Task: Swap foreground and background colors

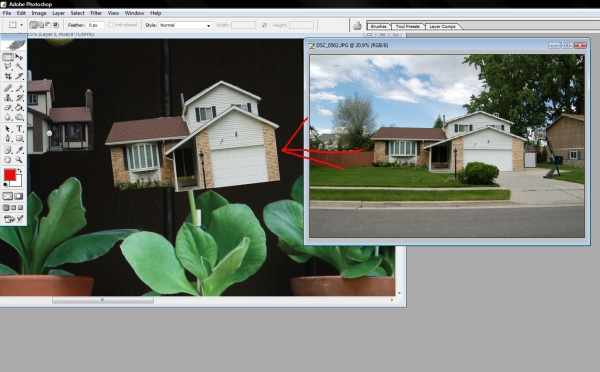Action: 19,171
